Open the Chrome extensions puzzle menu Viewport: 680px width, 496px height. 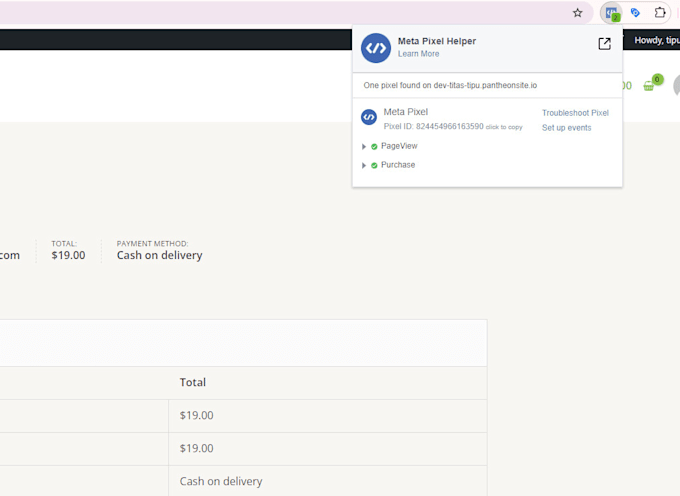pos(660,13)
